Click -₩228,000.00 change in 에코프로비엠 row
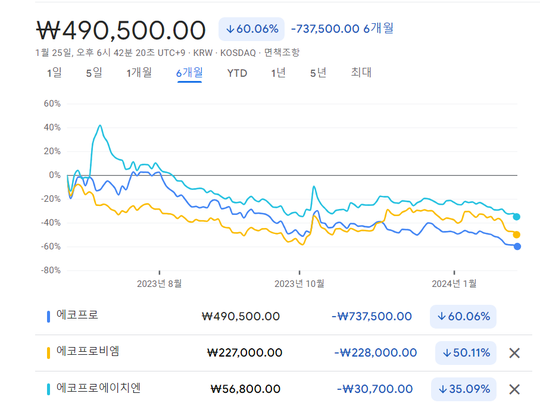540x406 pixels. (375, 353)
